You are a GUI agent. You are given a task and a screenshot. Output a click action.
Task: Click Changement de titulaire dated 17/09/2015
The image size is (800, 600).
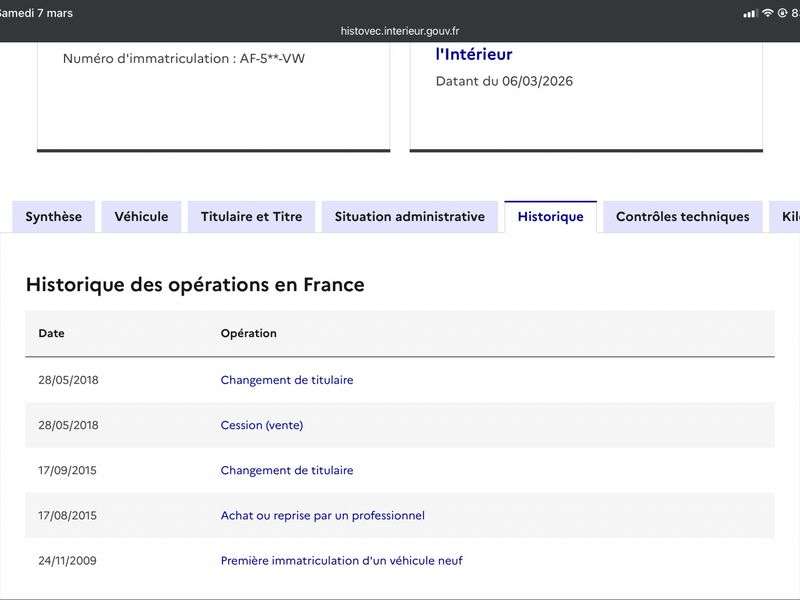pyautogui.click(x=286, y=470)
